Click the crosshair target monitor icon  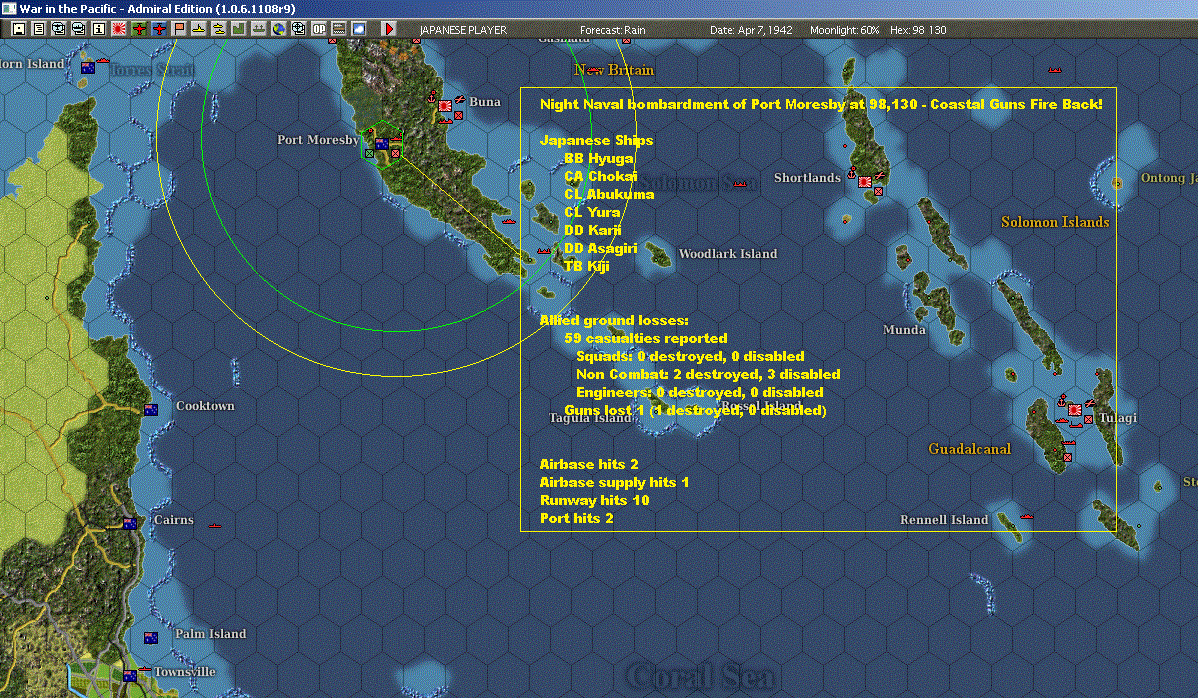(x=299, y=29)
